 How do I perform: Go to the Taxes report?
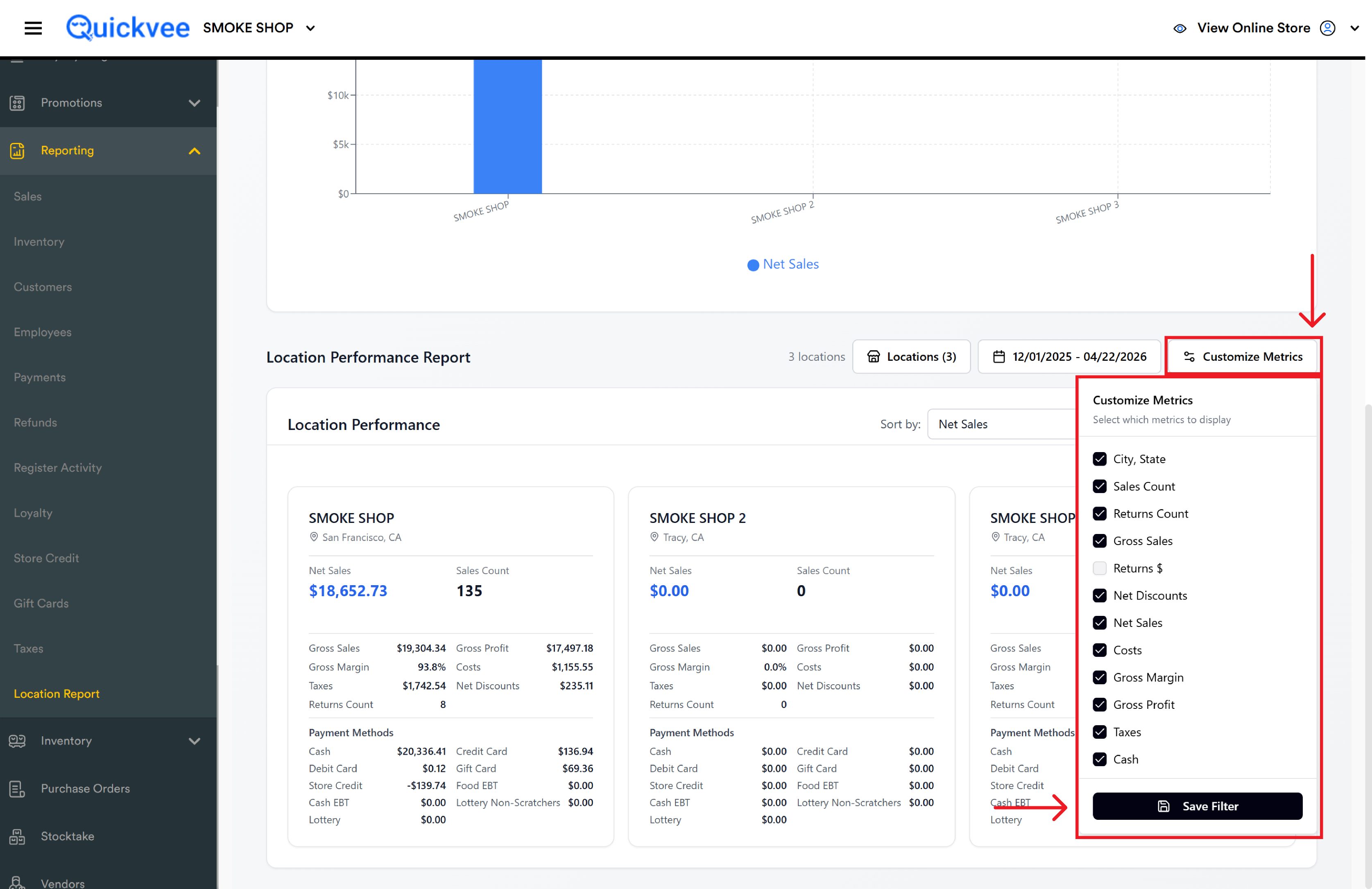(x=28, y=649)
